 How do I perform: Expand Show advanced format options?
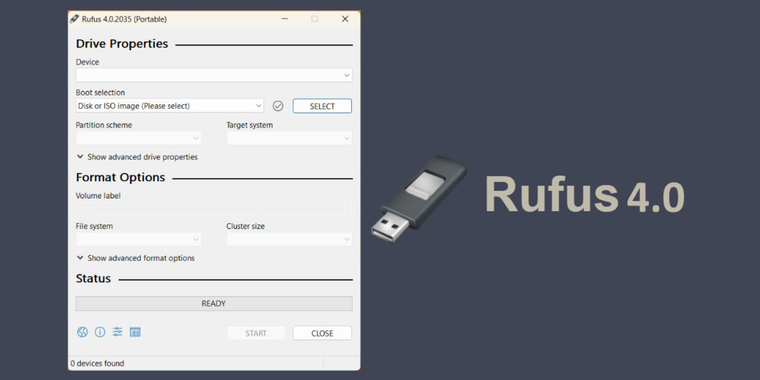tap(136, 258)
